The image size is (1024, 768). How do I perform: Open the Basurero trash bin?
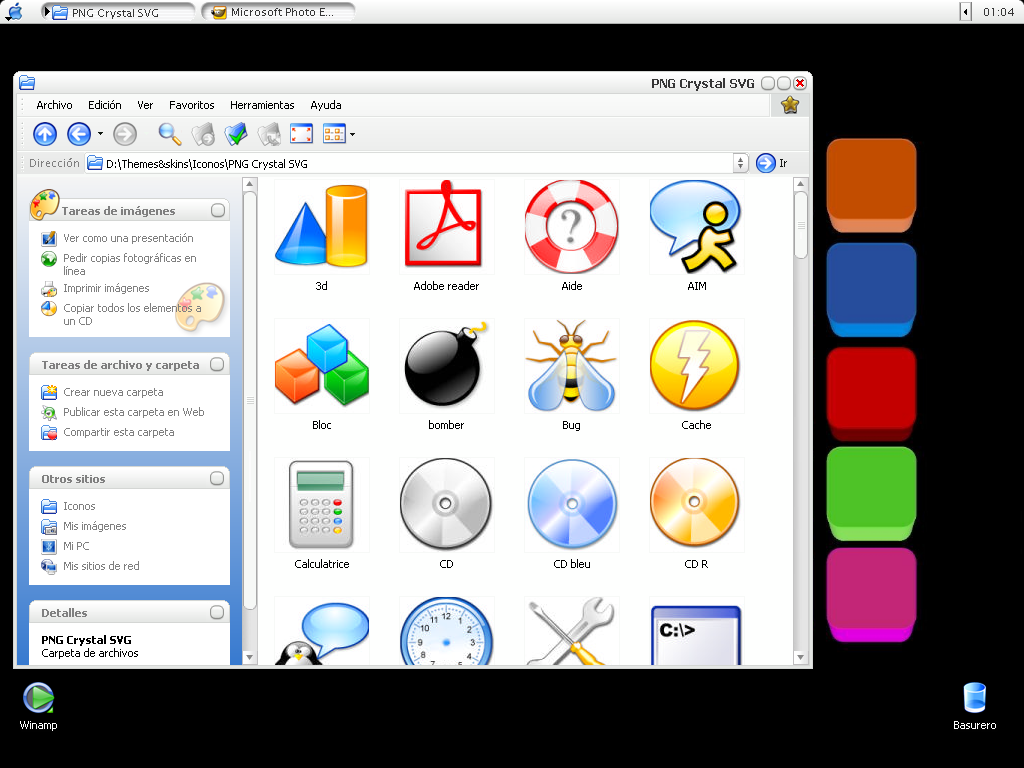click(974, 706)
